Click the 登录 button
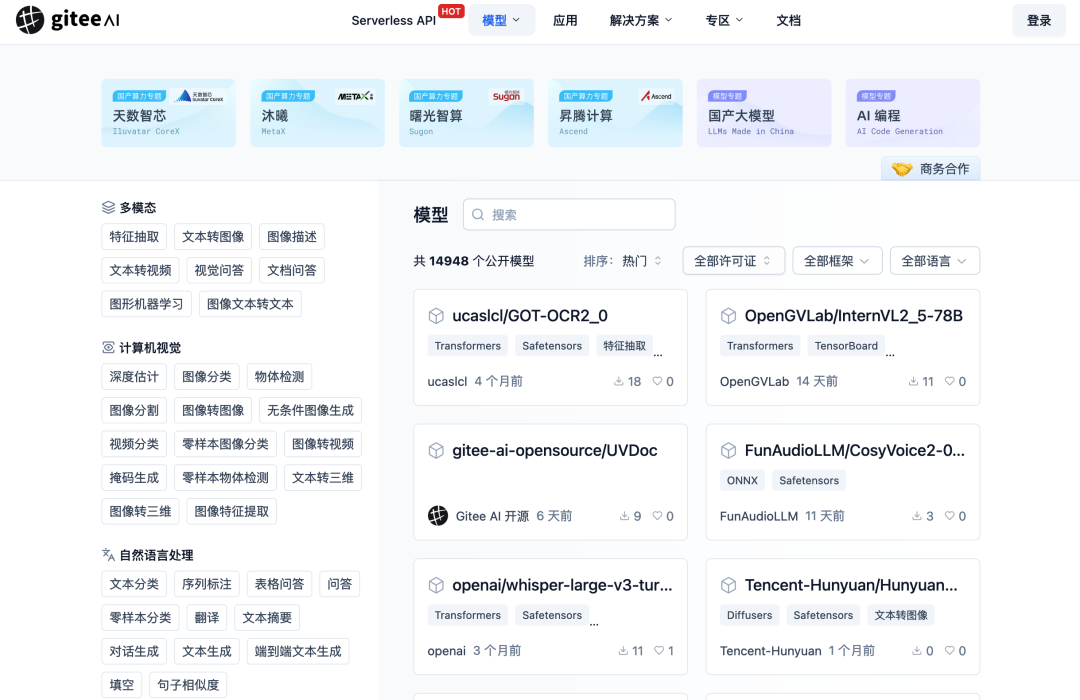Viewport: 1080px width, 700px height. (x=1038, y=19)
